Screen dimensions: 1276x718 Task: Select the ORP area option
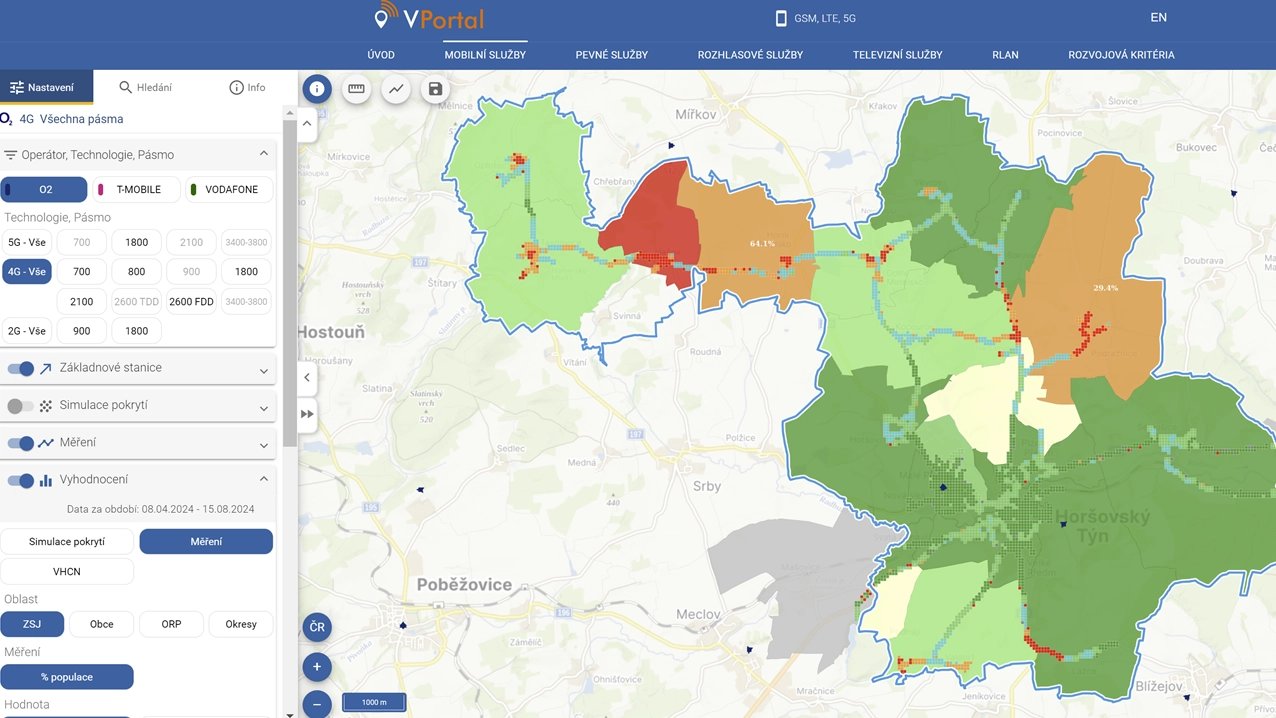(170, 624)
